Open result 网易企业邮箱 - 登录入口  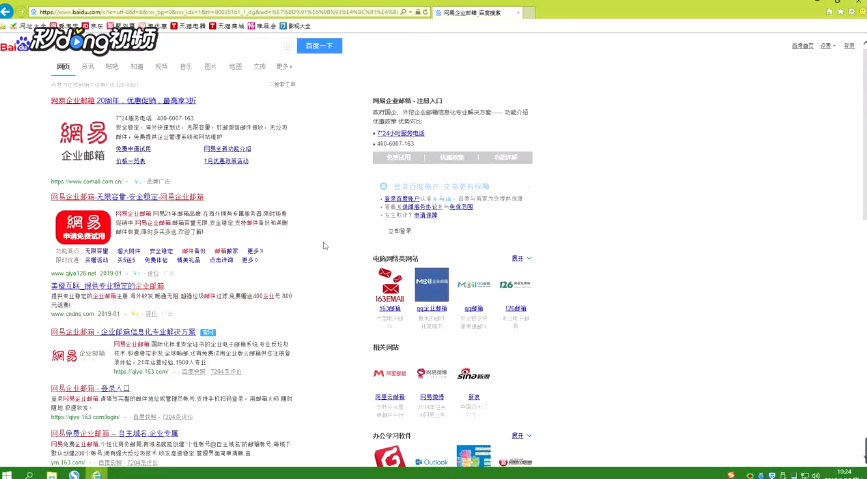(x=90, y=388)
